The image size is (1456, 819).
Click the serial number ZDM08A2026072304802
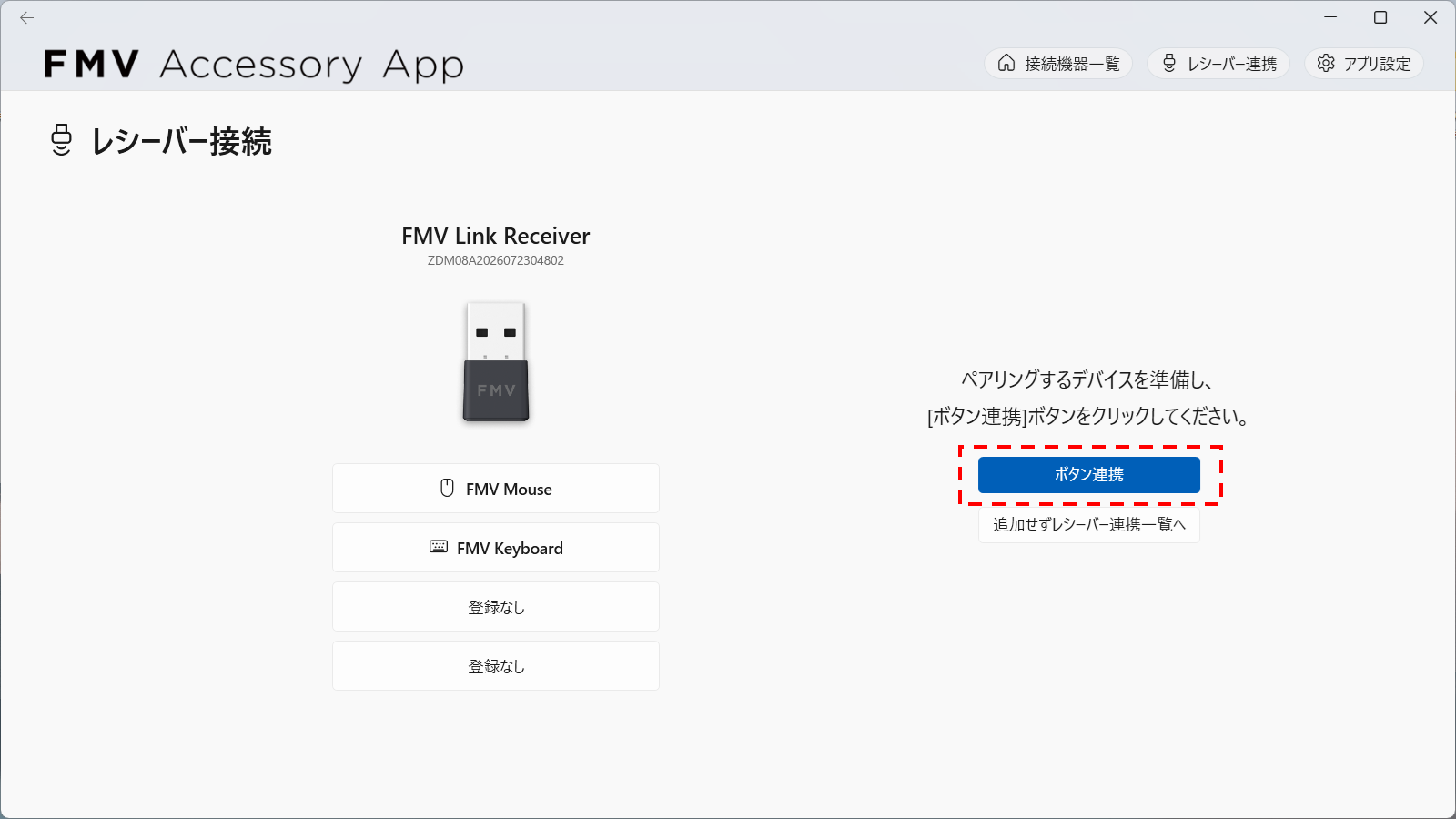(496, 260)
